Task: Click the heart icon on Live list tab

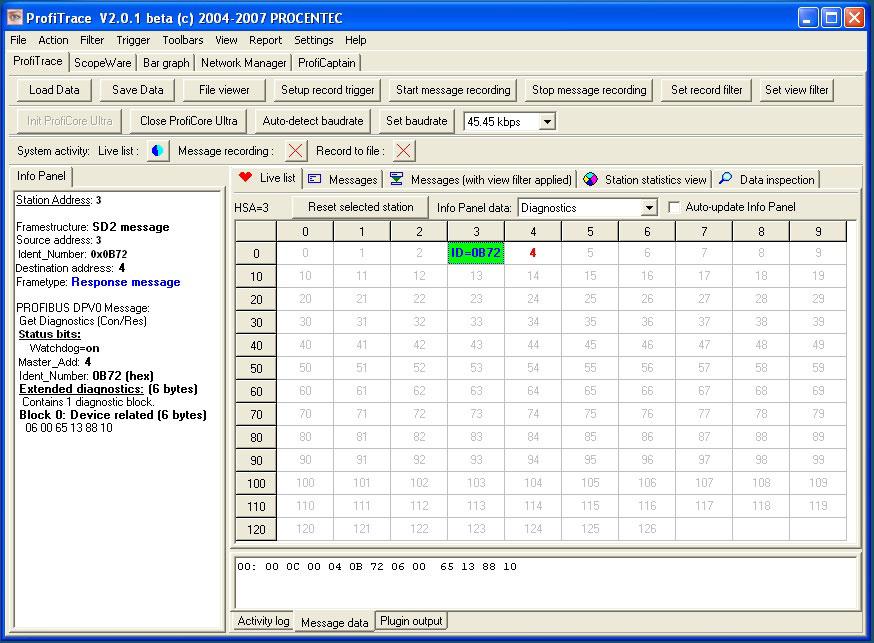Action: tap(245, 178)
